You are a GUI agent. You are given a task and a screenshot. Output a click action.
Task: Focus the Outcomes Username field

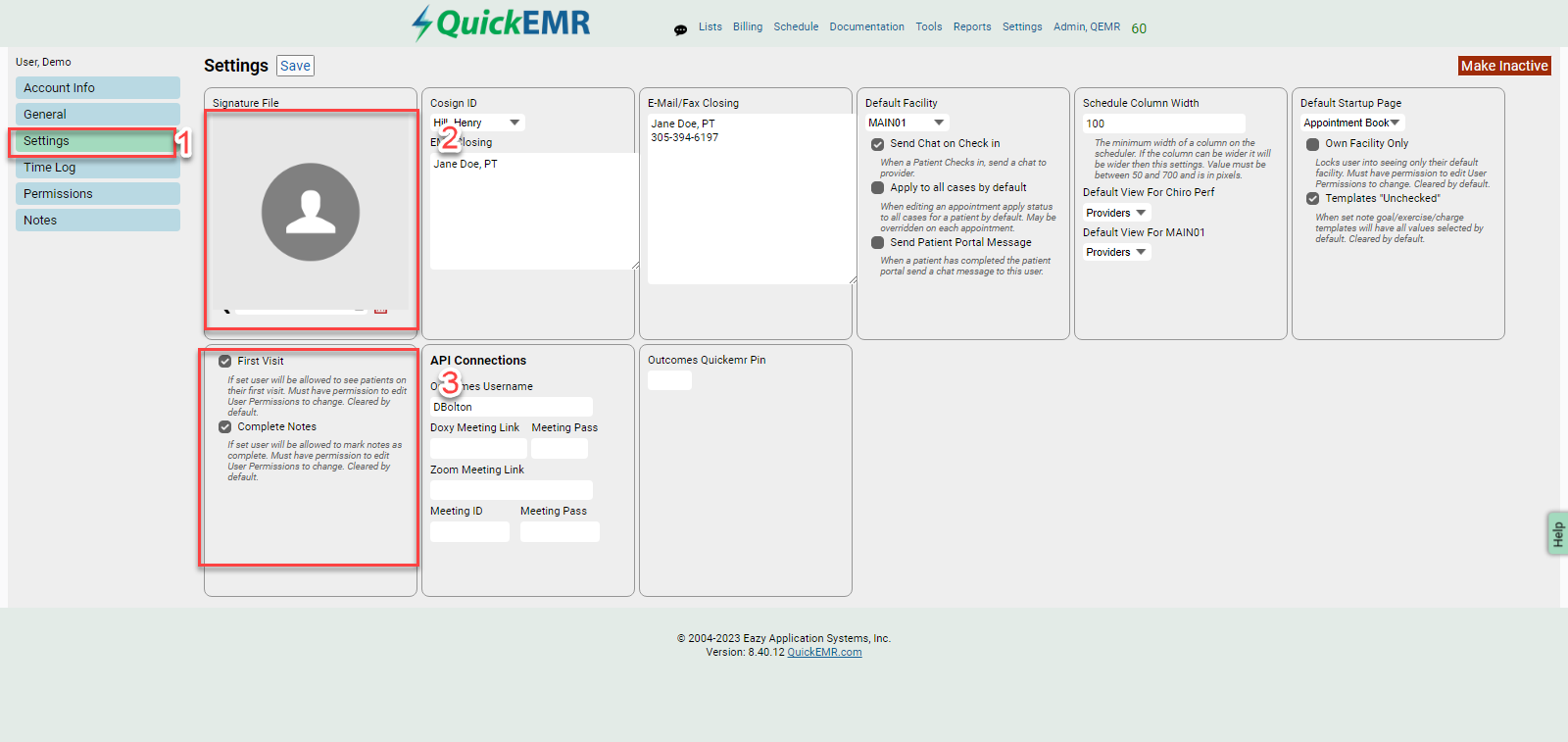[x=512, y=407]
